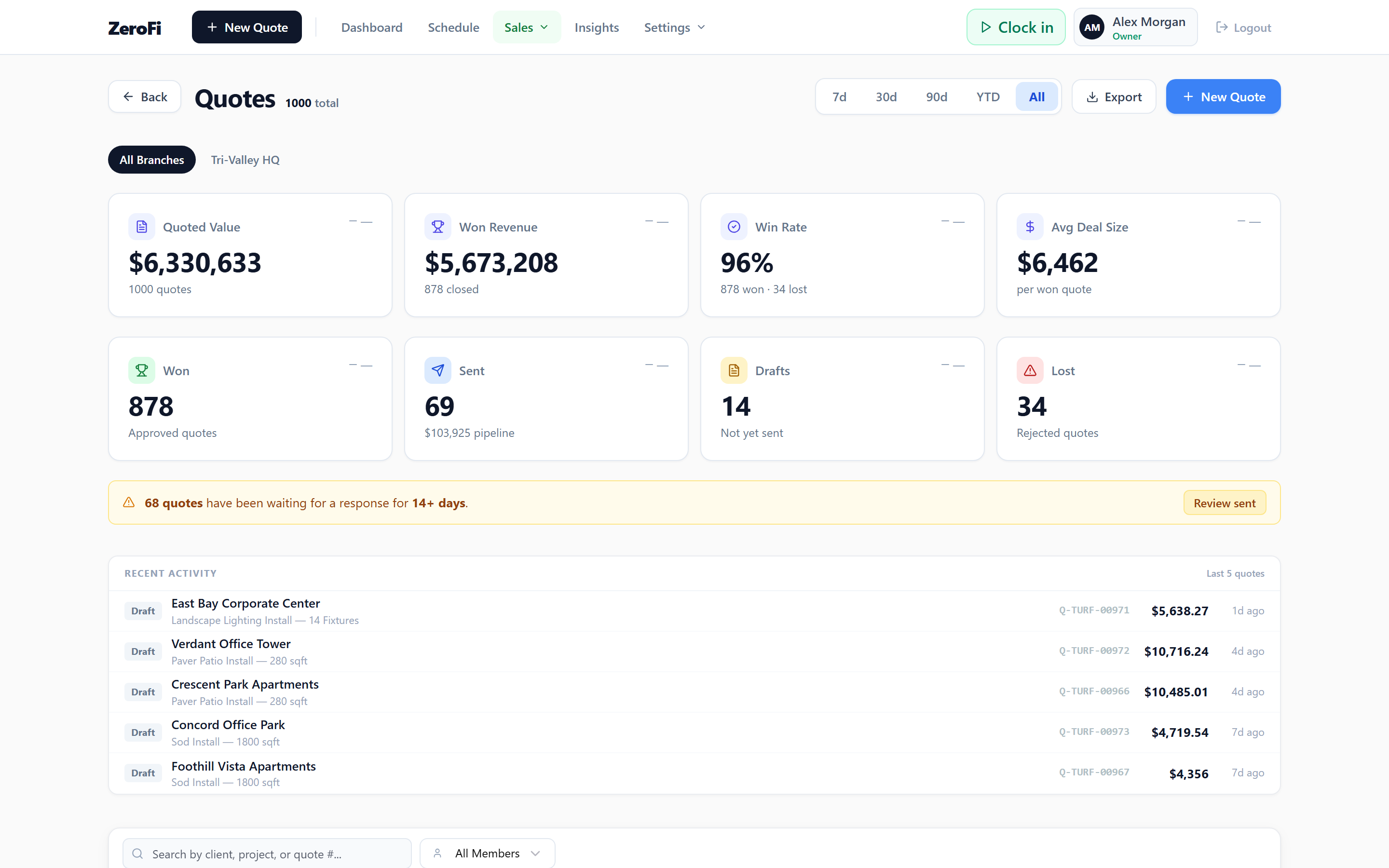Image resolution: width=1389 pixels, height=868 pixels.
Task: Click the Won Revenue trophy icon
Action: tap(438, 227)
